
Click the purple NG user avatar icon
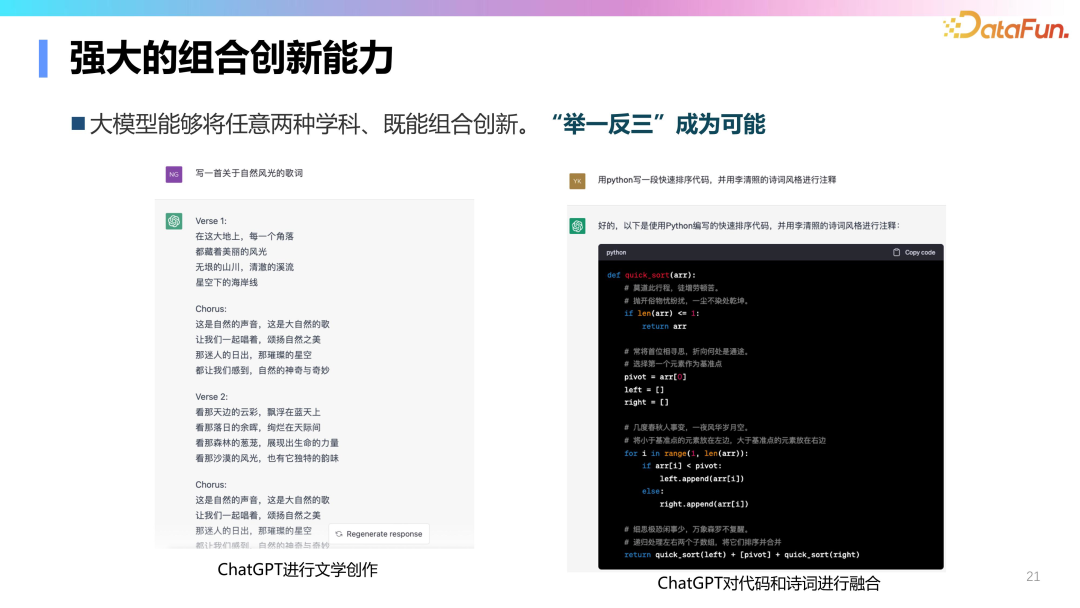click(x=173, y=173)
